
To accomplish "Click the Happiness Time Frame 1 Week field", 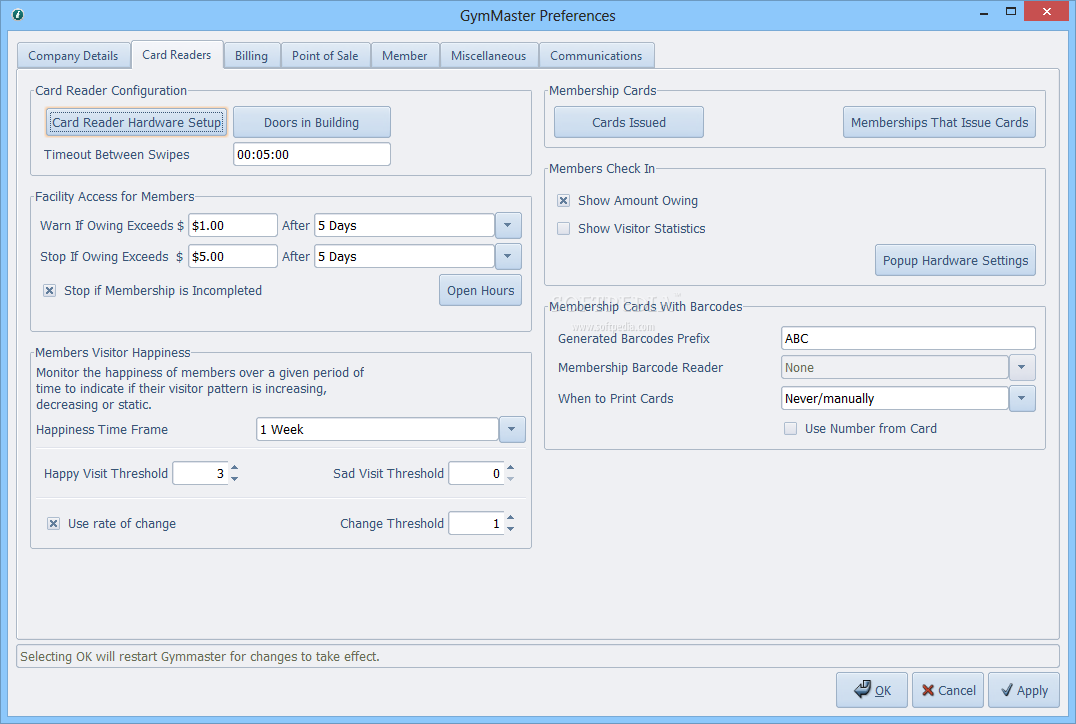I will (377, 430).
